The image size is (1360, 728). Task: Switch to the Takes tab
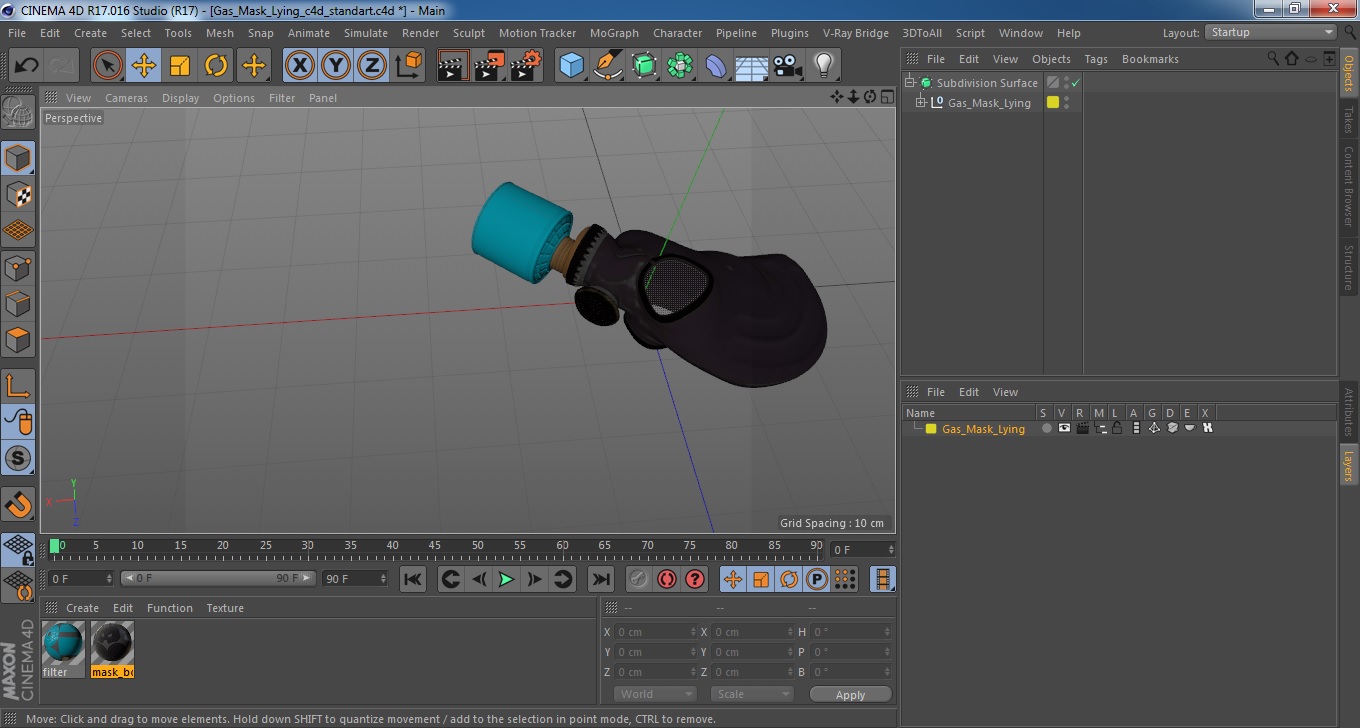1348,119
